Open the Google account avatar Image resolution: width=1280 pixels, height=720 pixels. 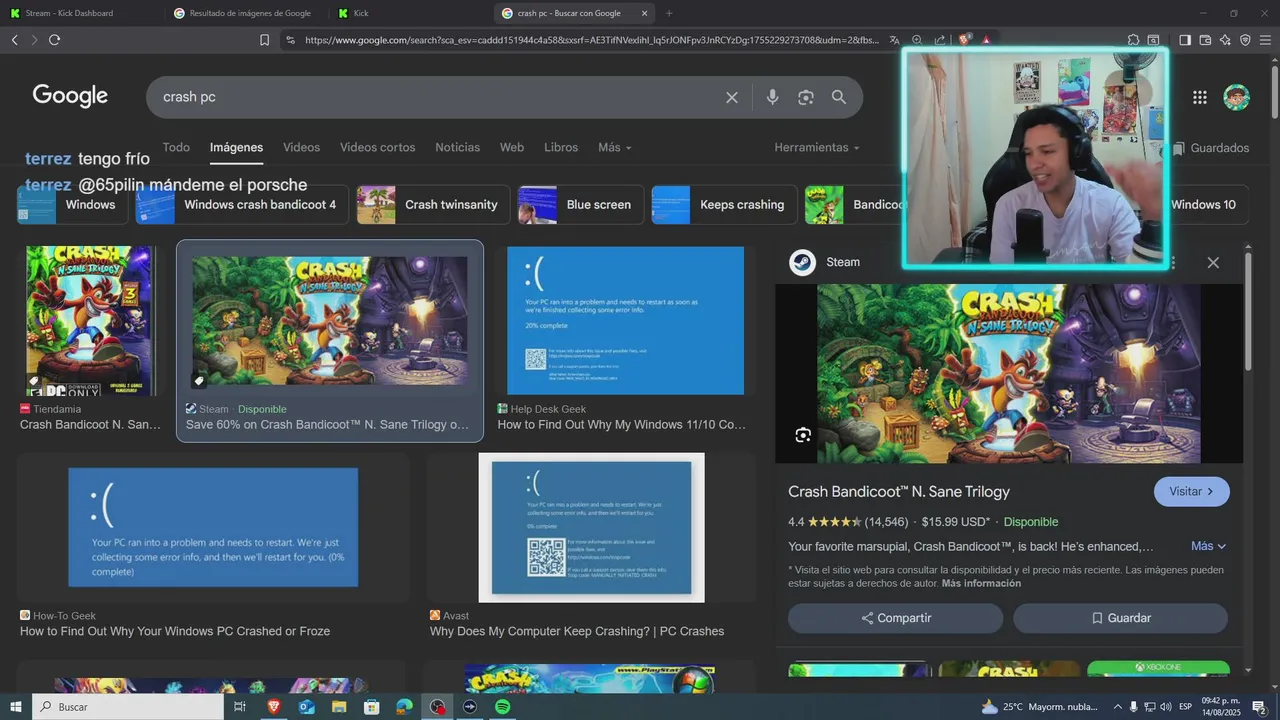(x=1237, y=97)
